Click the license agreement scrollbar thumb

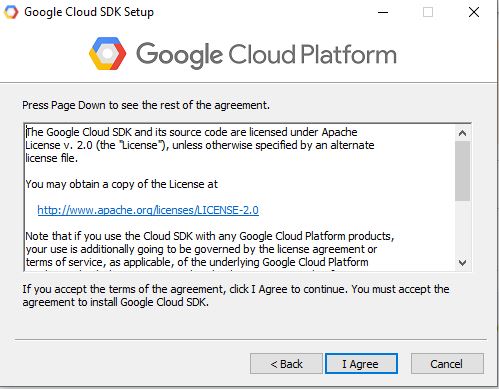click(x=462, y=171)
